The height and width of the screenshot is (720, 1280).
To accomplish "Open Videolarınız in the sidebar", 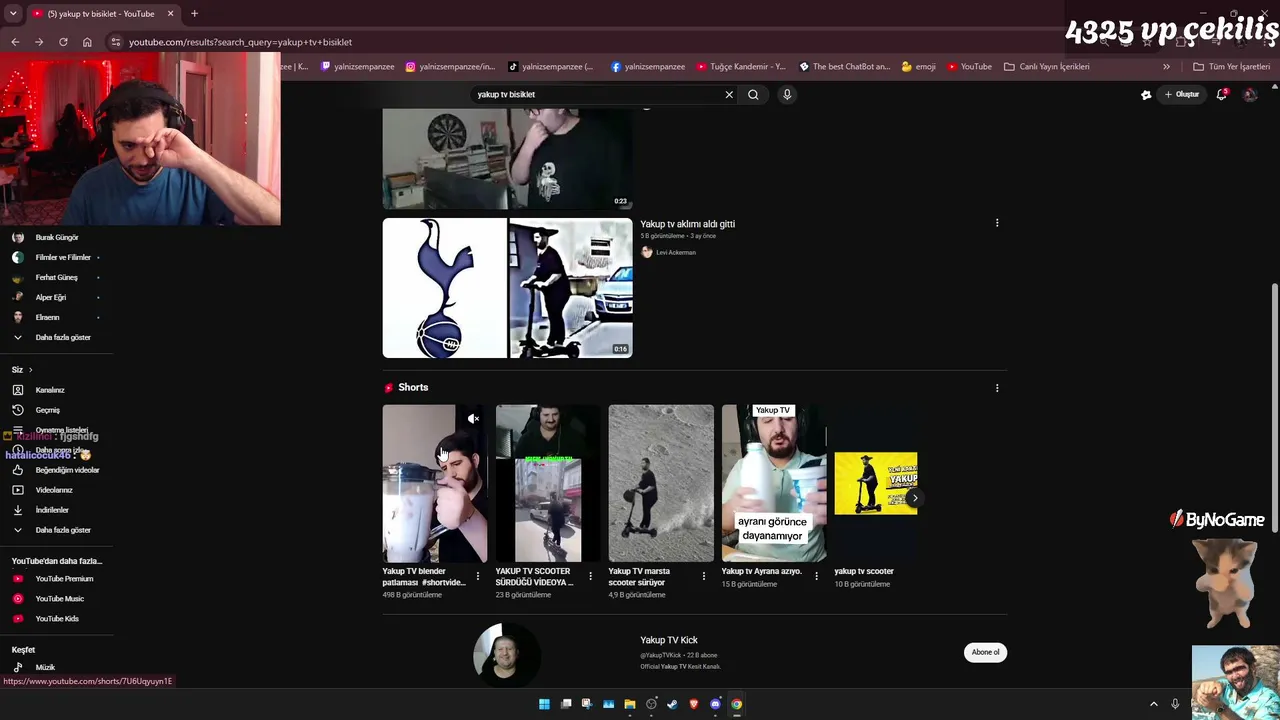I will [x=56, y=490].
